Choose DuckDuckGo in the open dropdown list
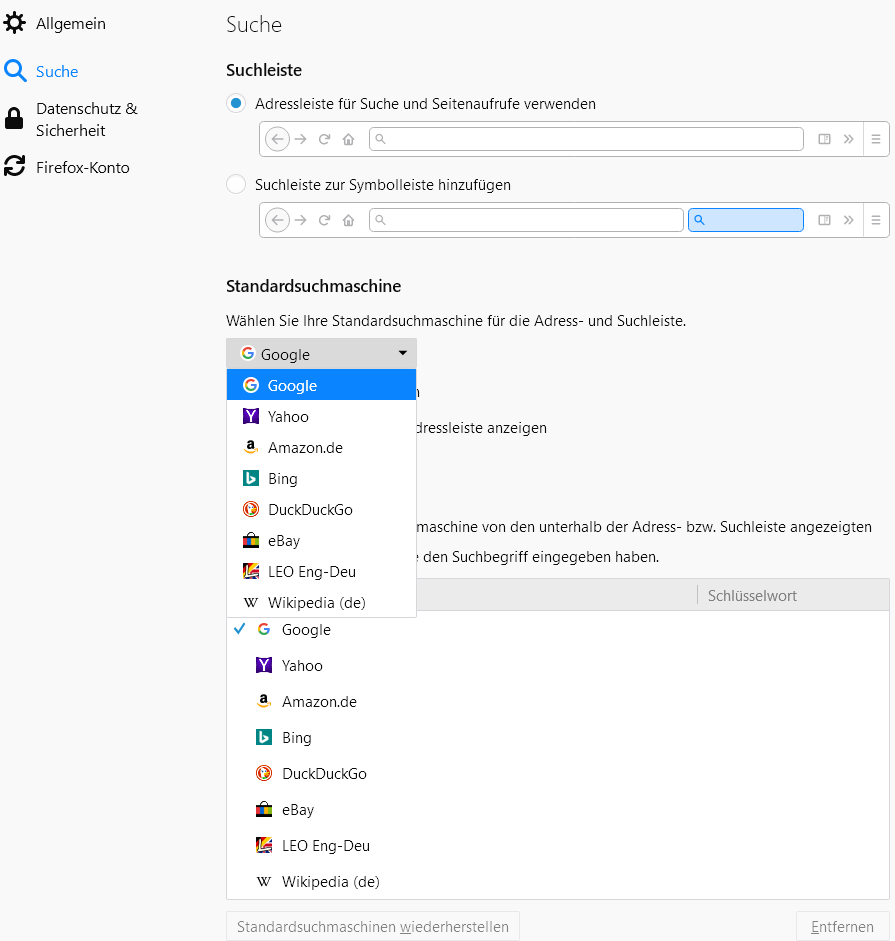 click(321, 509)
